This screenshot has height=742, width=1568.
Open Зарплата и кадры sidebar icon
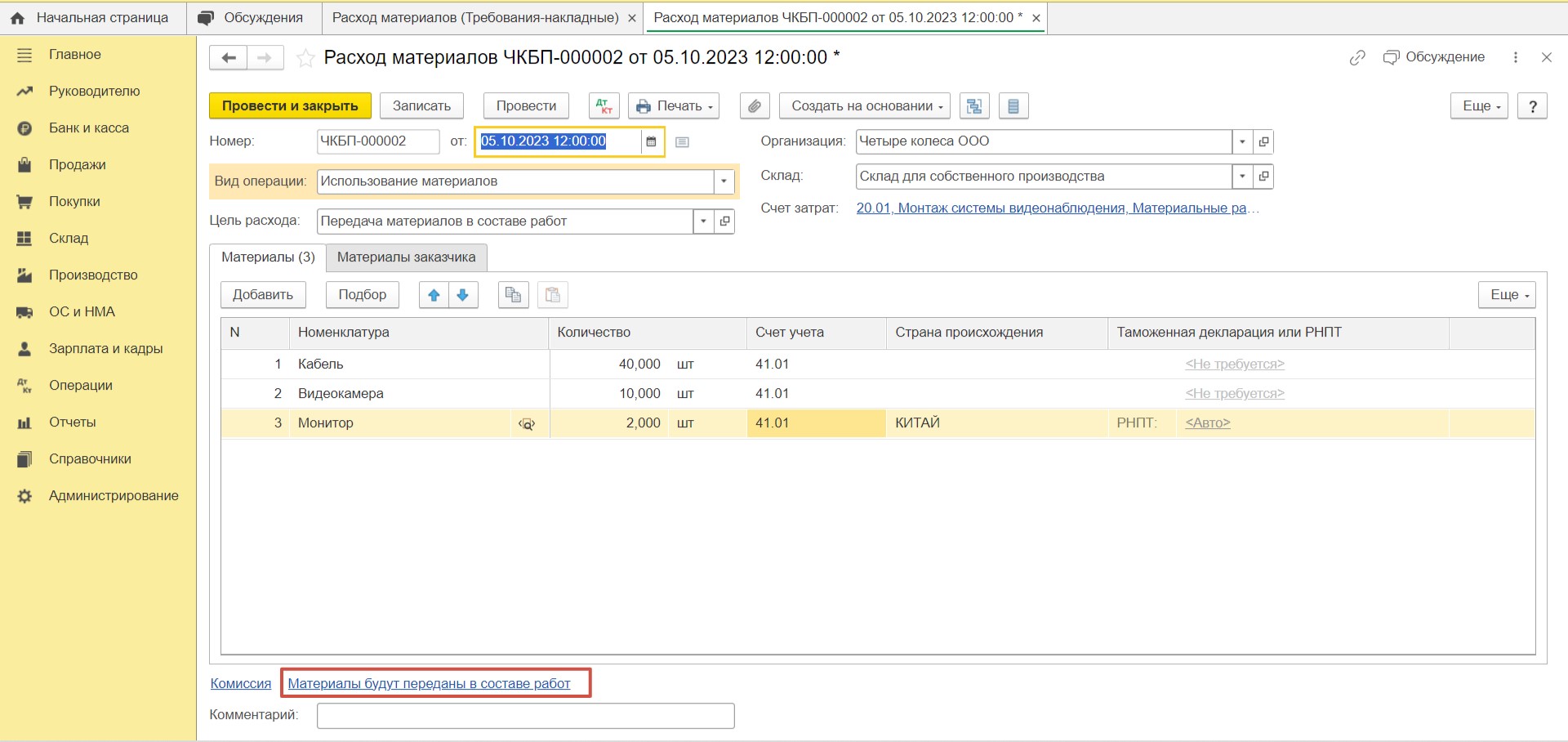(24, 349)
